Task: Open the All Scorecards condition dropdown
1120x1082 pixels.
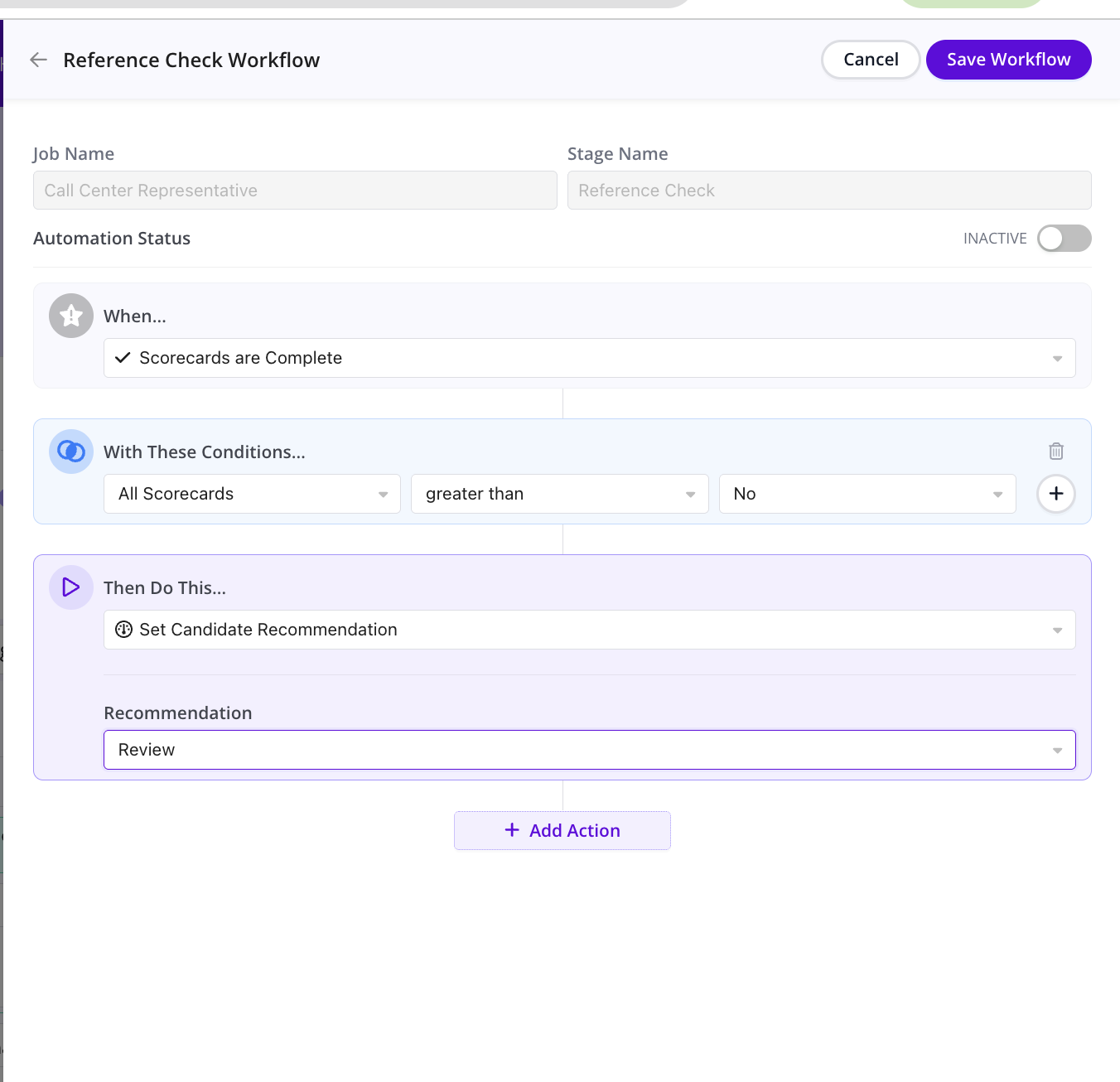Action: [252, 494]
